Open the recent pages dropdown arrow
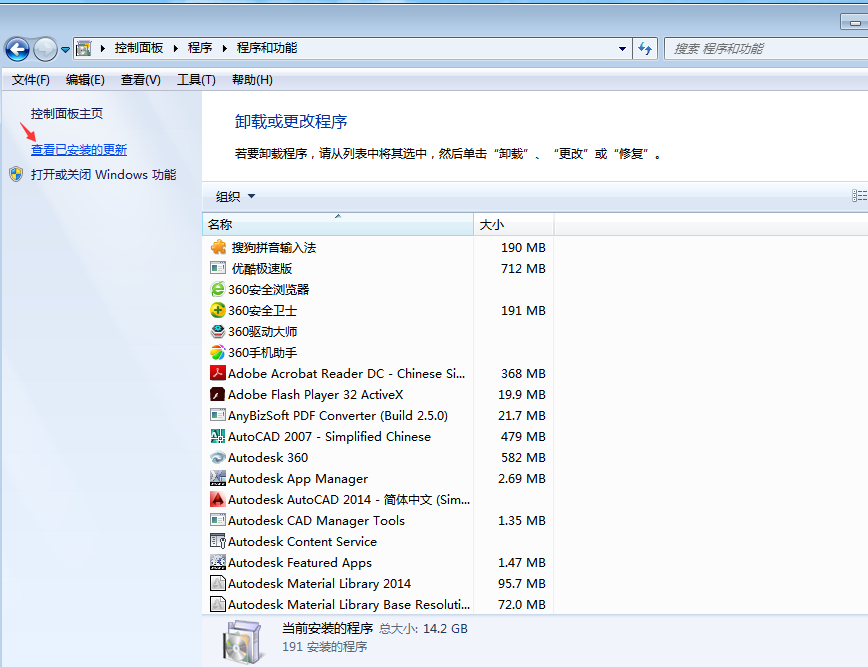The image size is (868, 667). tap(65, 50)
